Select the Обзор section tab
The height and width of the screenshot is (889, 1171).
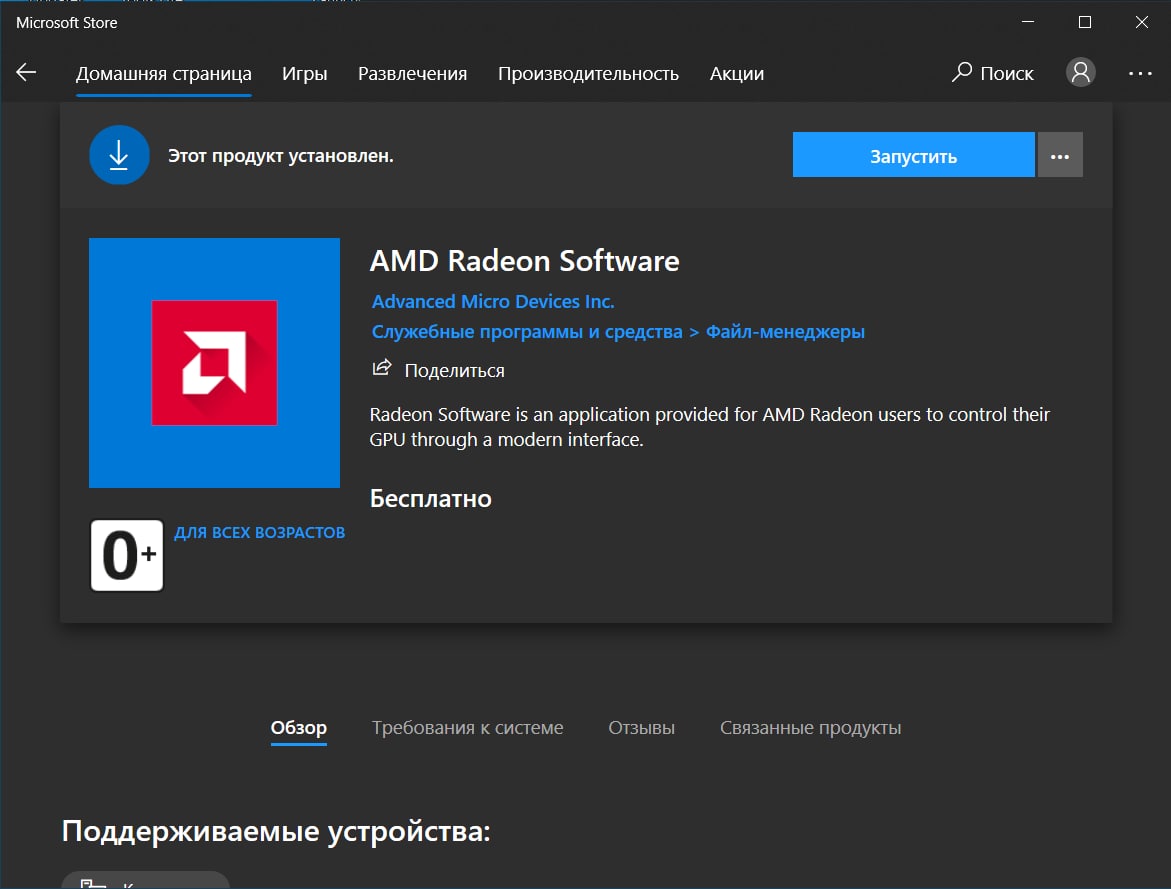pyautogui.click(x=299, y=728)
